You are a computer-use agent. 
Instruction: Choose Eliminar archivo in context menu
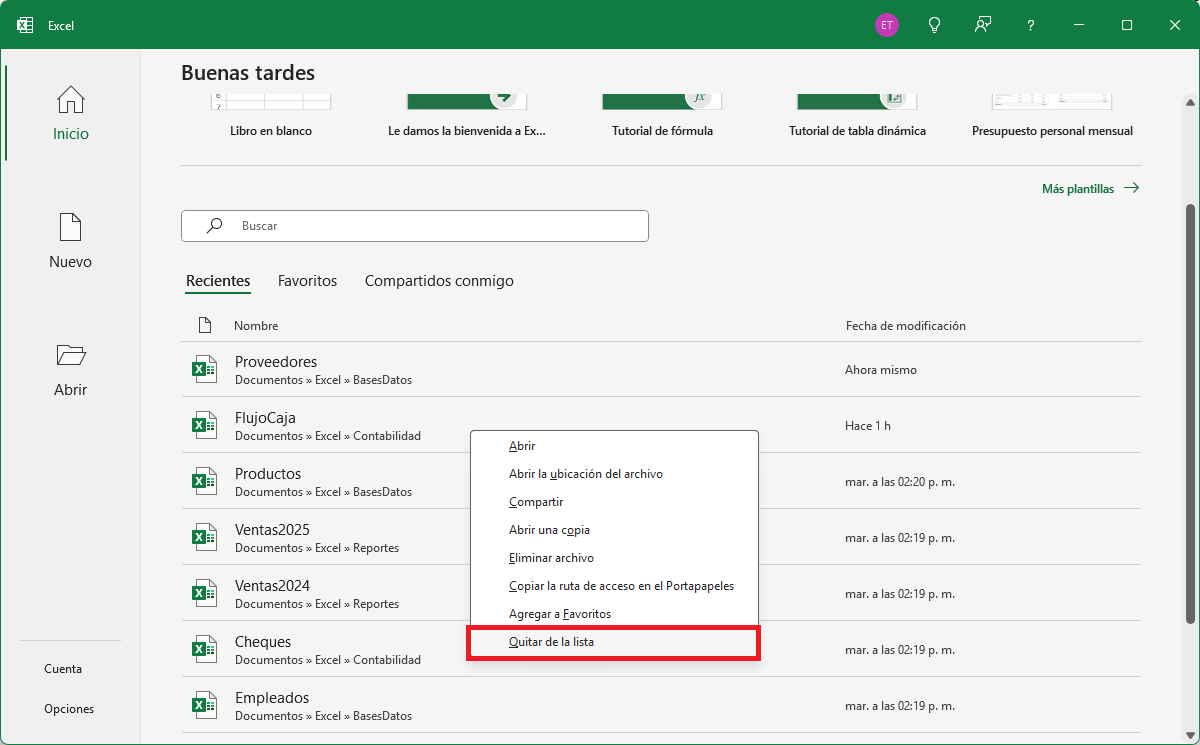pos(614,558)
